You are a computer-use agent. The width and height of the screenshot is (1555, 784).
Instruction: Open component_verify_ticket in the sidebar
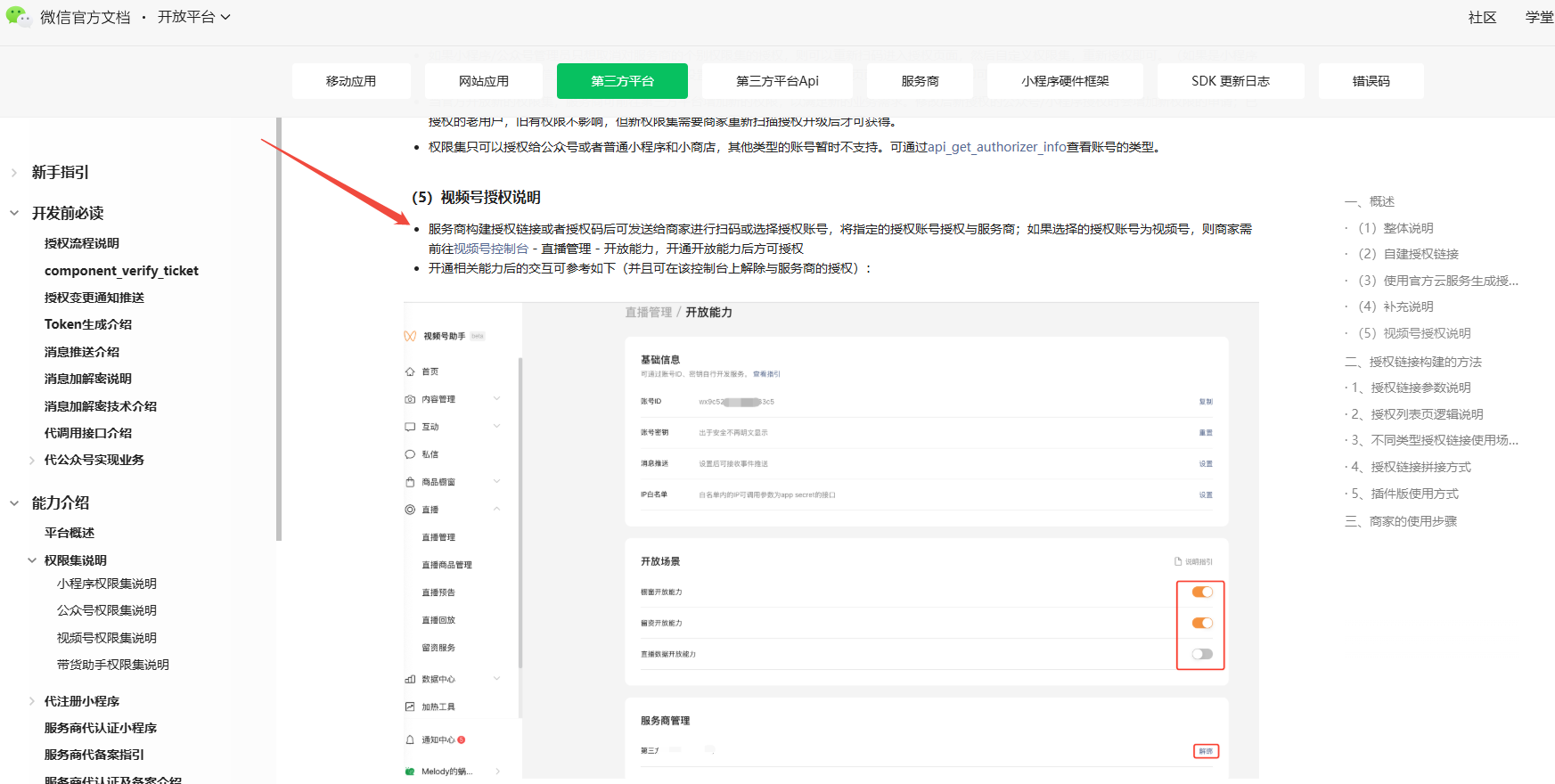[x=121, y=271]
